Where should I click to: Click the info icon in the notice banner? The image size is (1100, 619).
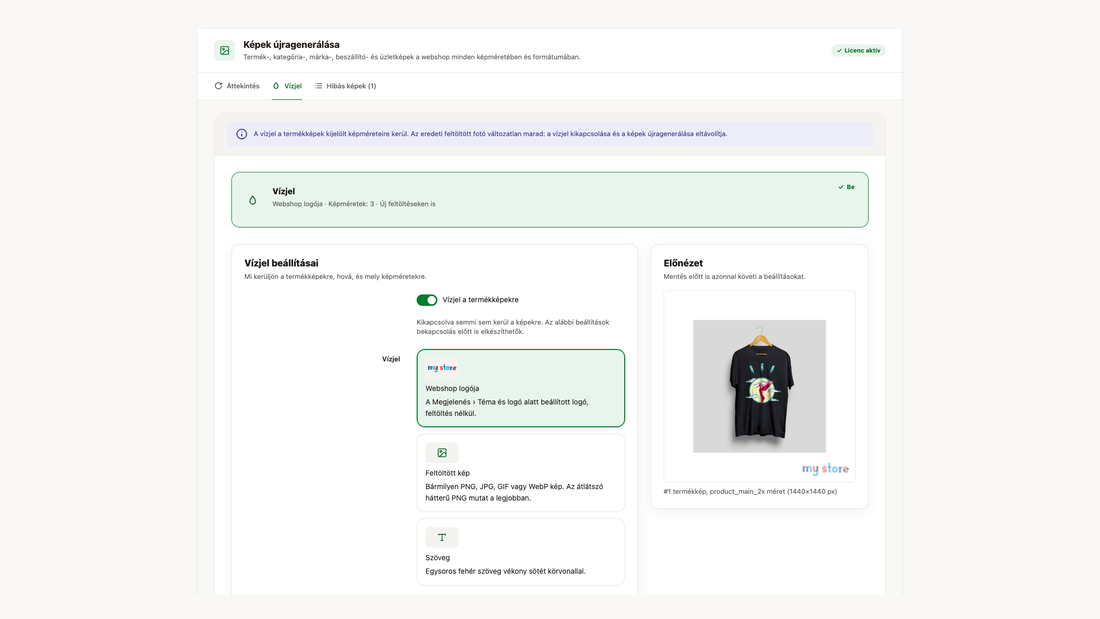(x=241, y=134)
